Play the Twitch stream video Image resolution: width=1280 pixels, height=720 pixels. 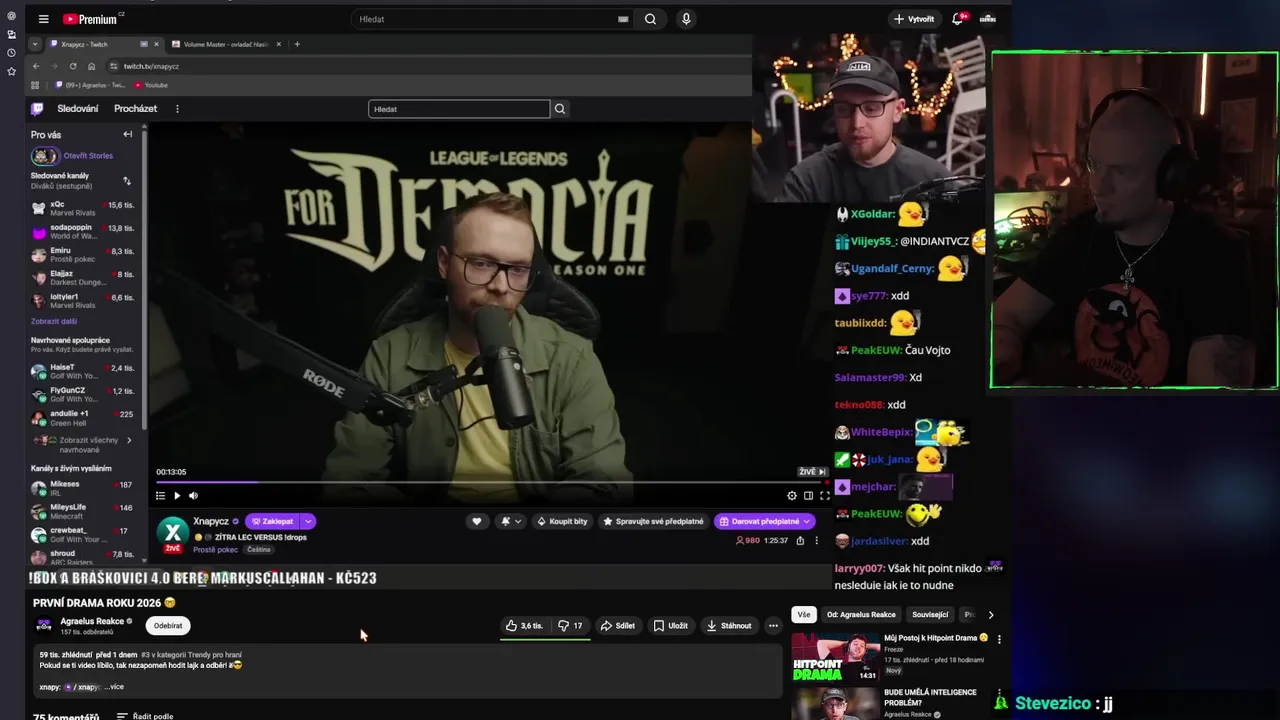coord(177,496)
